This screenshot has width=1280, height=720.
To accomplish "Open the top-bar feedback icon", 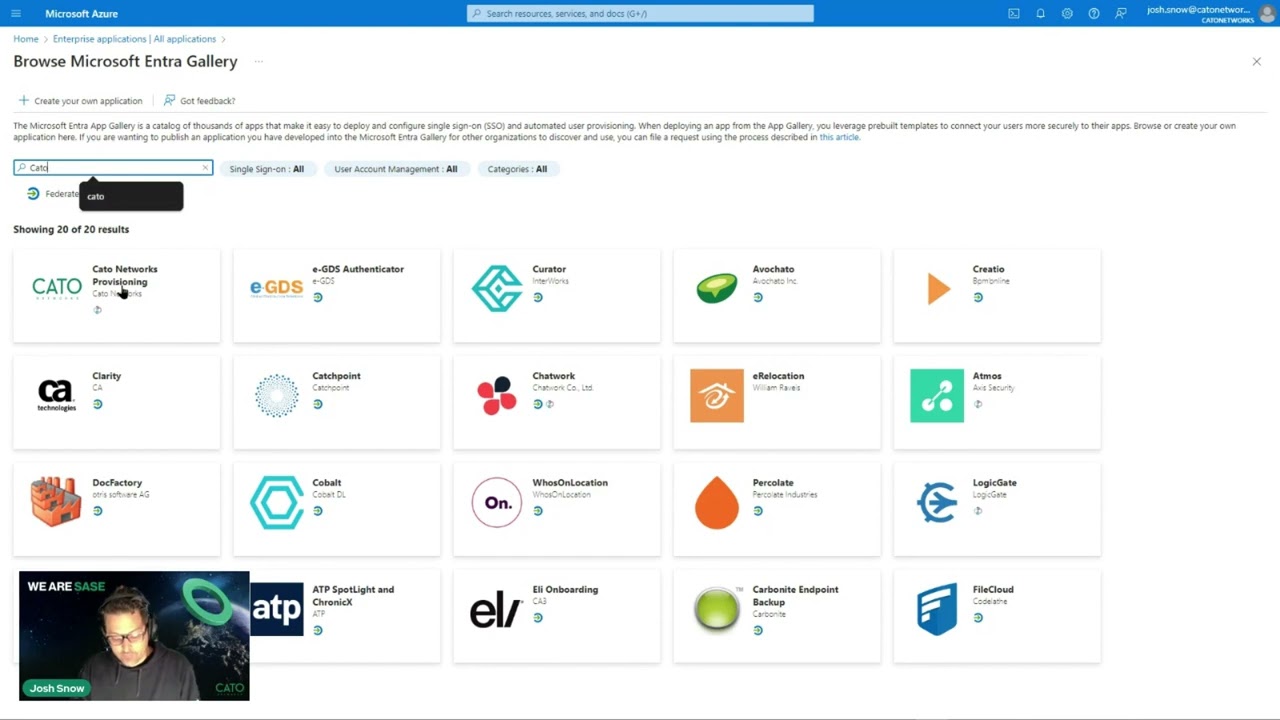I will (1121, 13).
